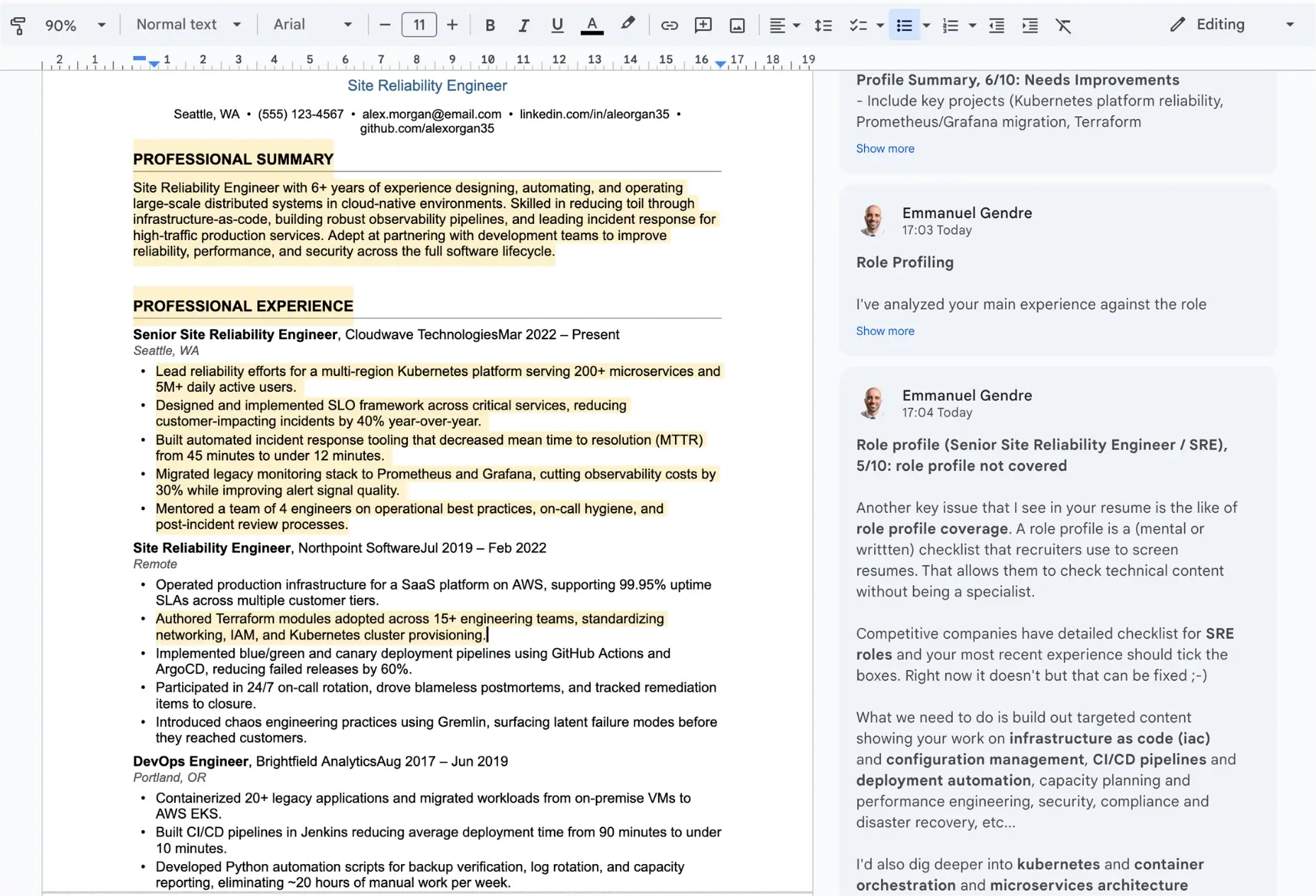Click the Paint format icon
The height and width of the screenshot is (896, 1316).
click(18, 25)
